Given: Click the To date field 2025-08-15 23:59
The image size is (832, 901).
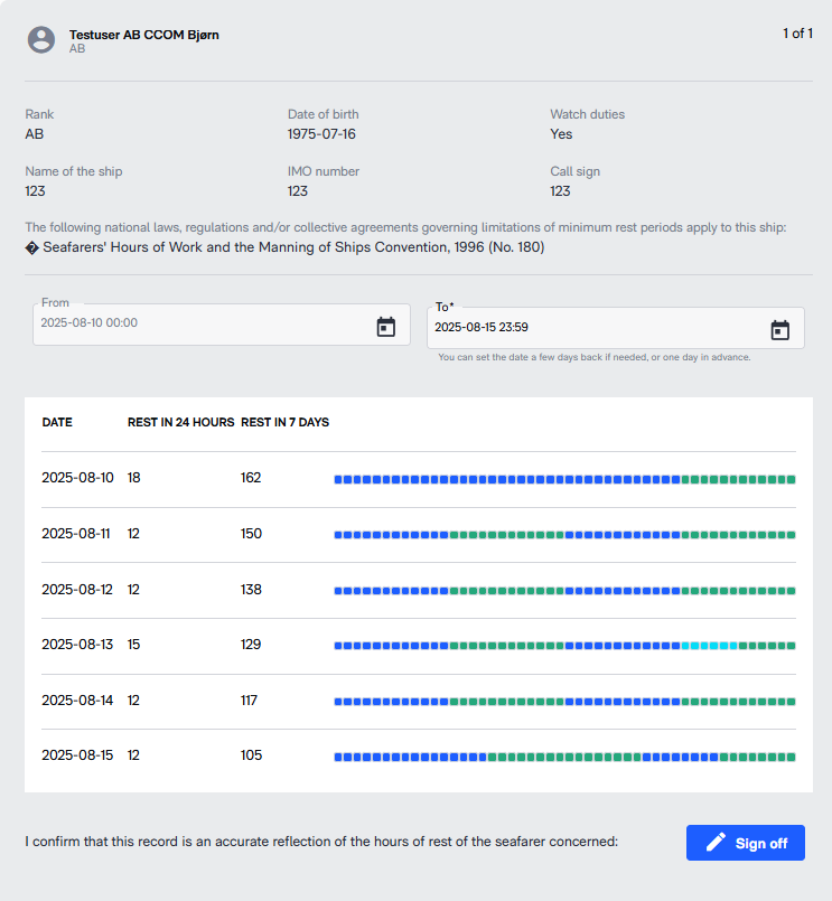Looking at the screenshot, I should 615,328.
